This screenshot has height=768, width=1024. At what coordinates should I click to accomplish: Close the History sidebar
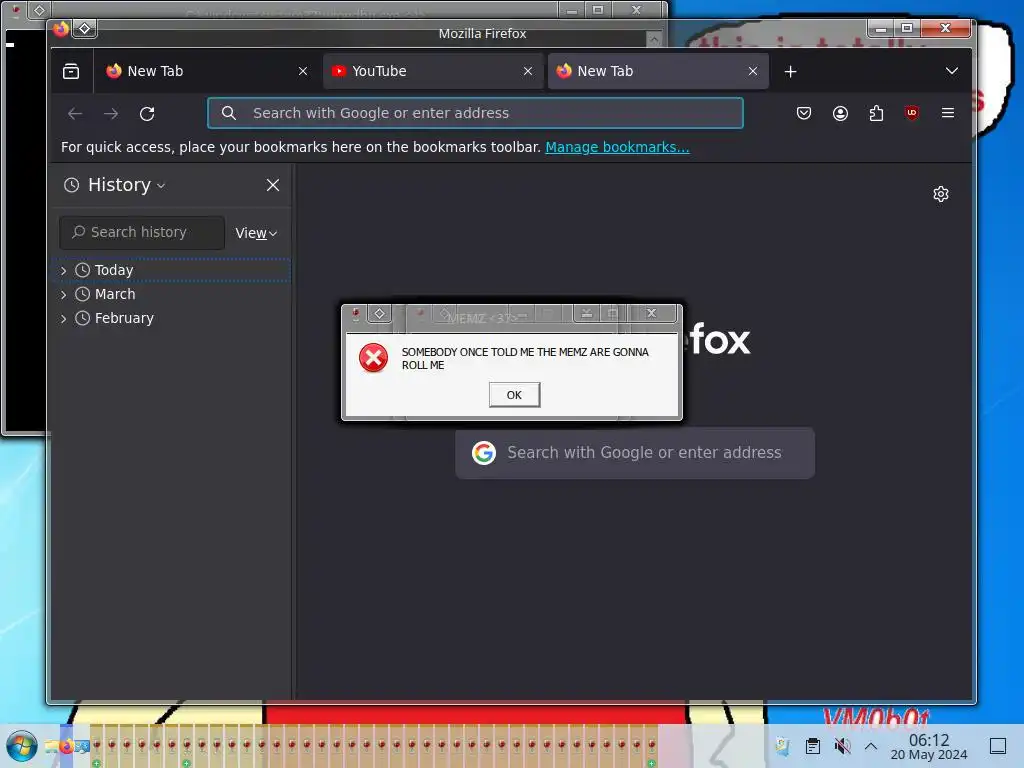point(273,185)
